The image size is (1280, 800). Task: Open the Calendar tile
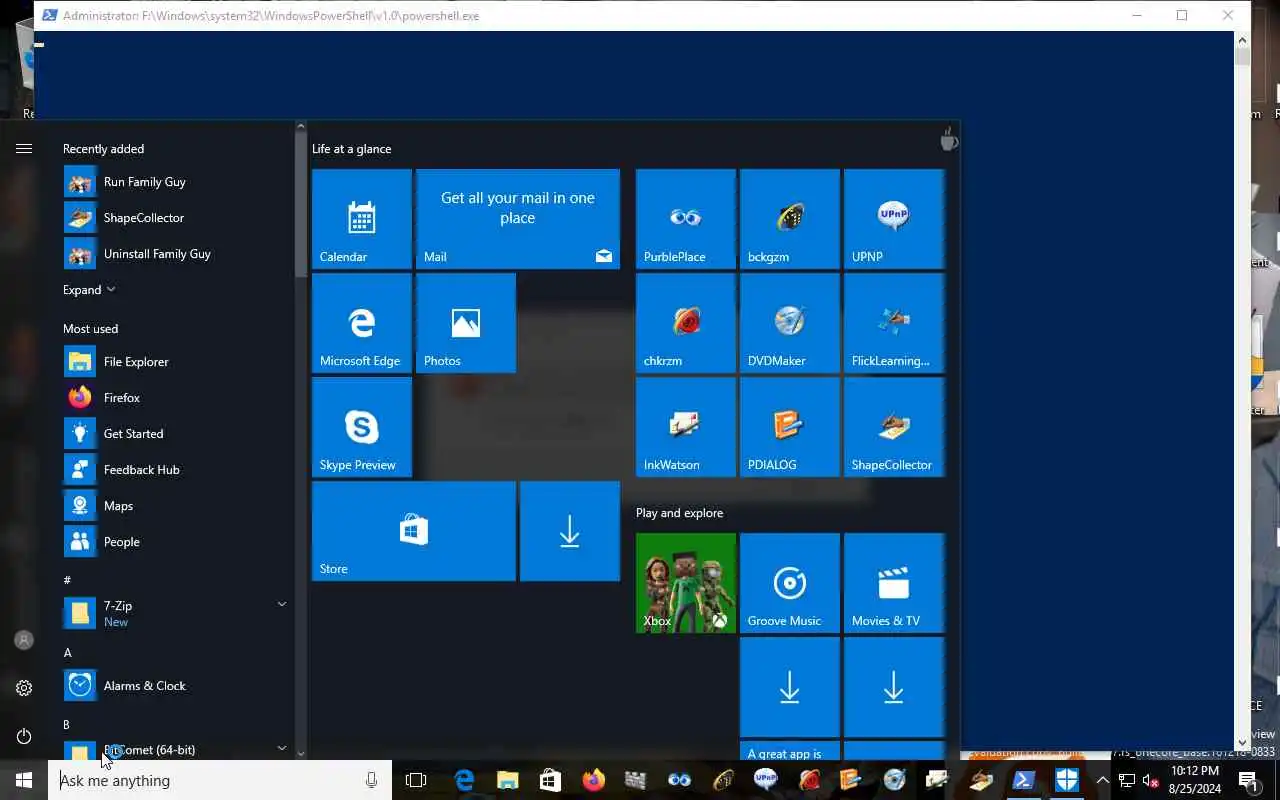click(362, 219)
